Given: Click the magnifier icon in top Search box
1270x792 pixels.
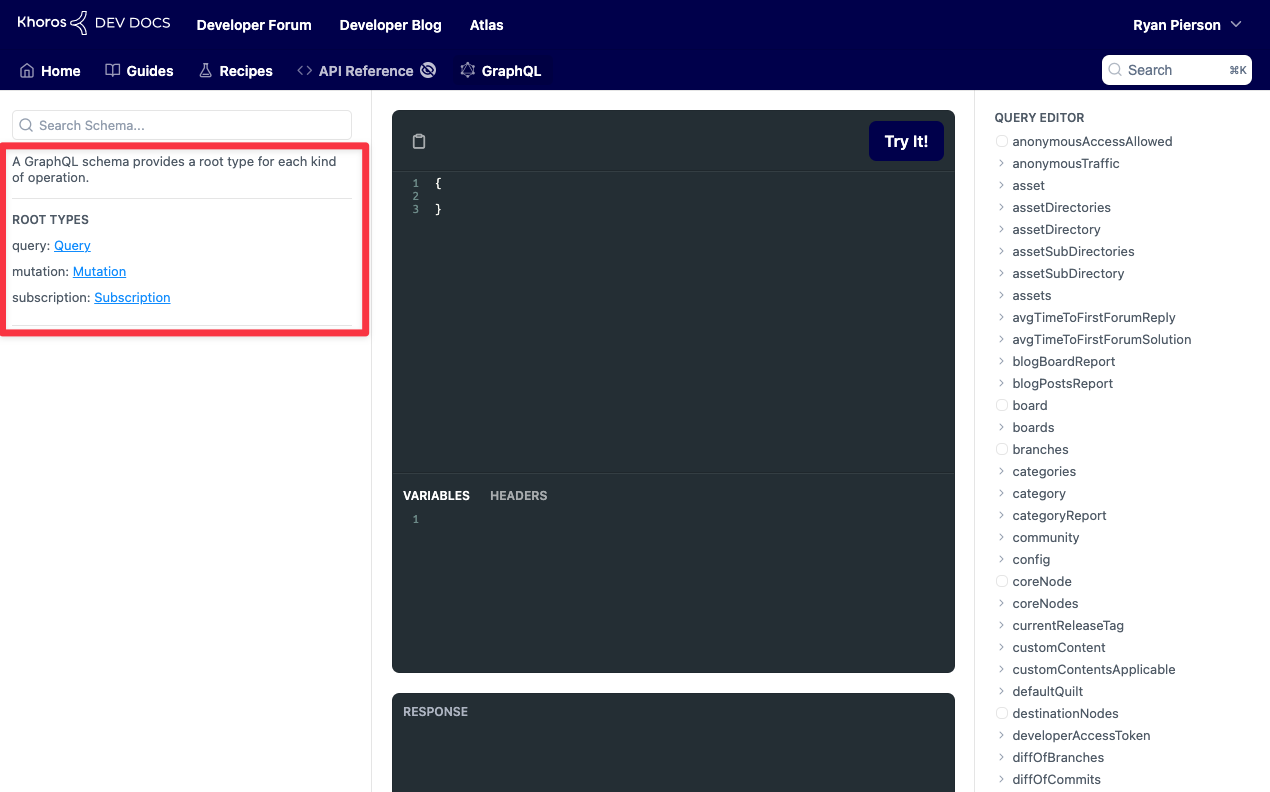Looking at the screenshot, I should pyautogui.click(x=1115, y=70).
